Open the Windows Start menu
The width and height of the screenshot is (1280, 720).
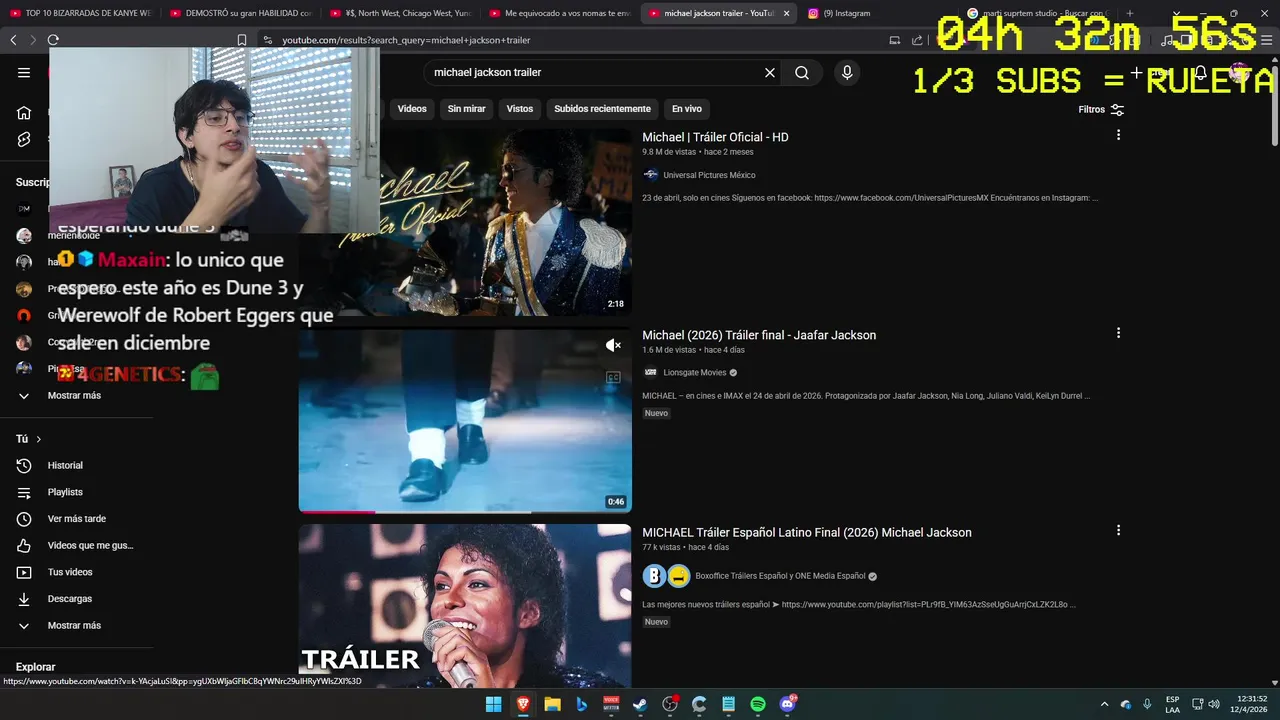[x=493, y=704]
